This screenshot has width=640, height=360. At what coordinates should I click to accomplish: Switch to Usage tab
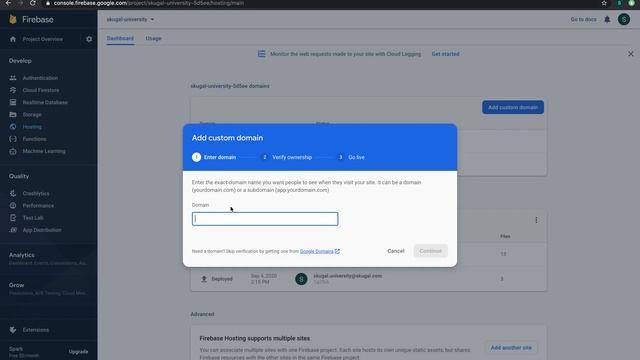(x=153, y=38)
